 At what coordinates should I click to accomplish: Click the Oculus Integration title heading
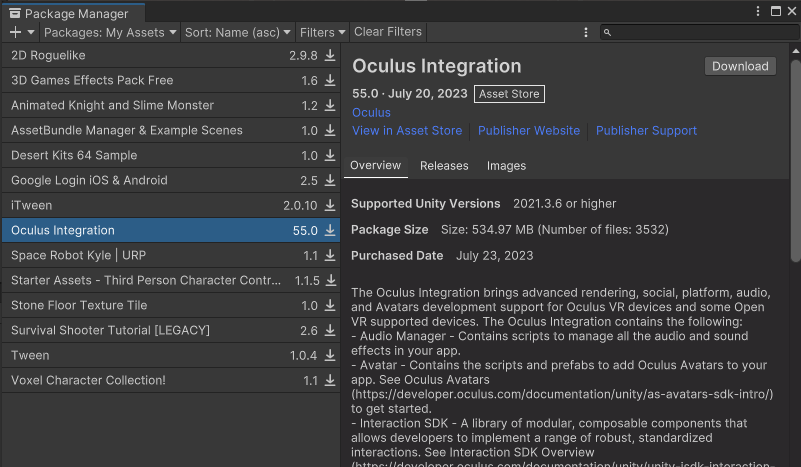pos(437,66)
